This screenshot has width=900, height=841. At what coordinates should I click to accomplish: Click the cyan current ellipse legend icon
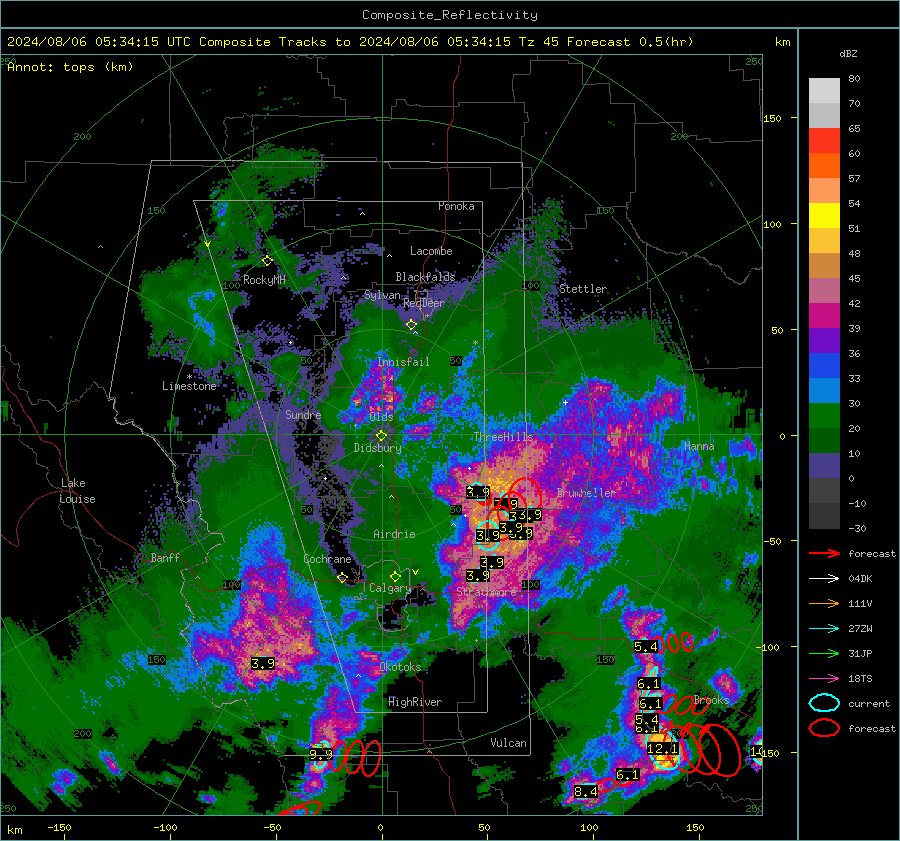click(824, 703)
